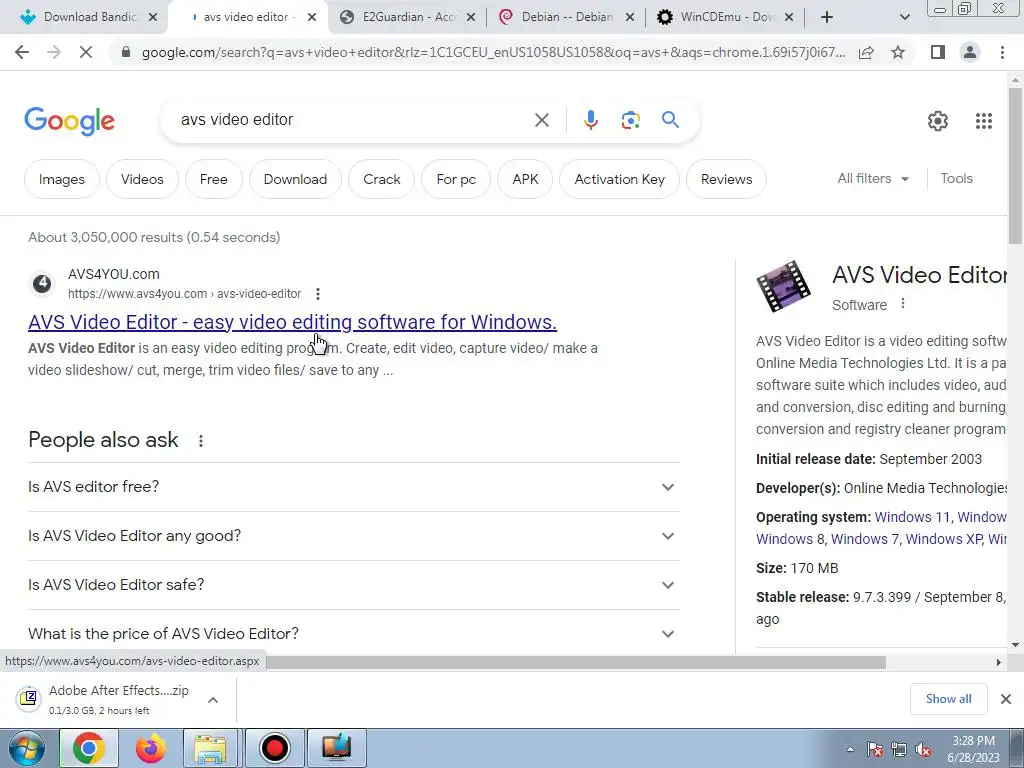Select the APK filter chip

(525, 179)
